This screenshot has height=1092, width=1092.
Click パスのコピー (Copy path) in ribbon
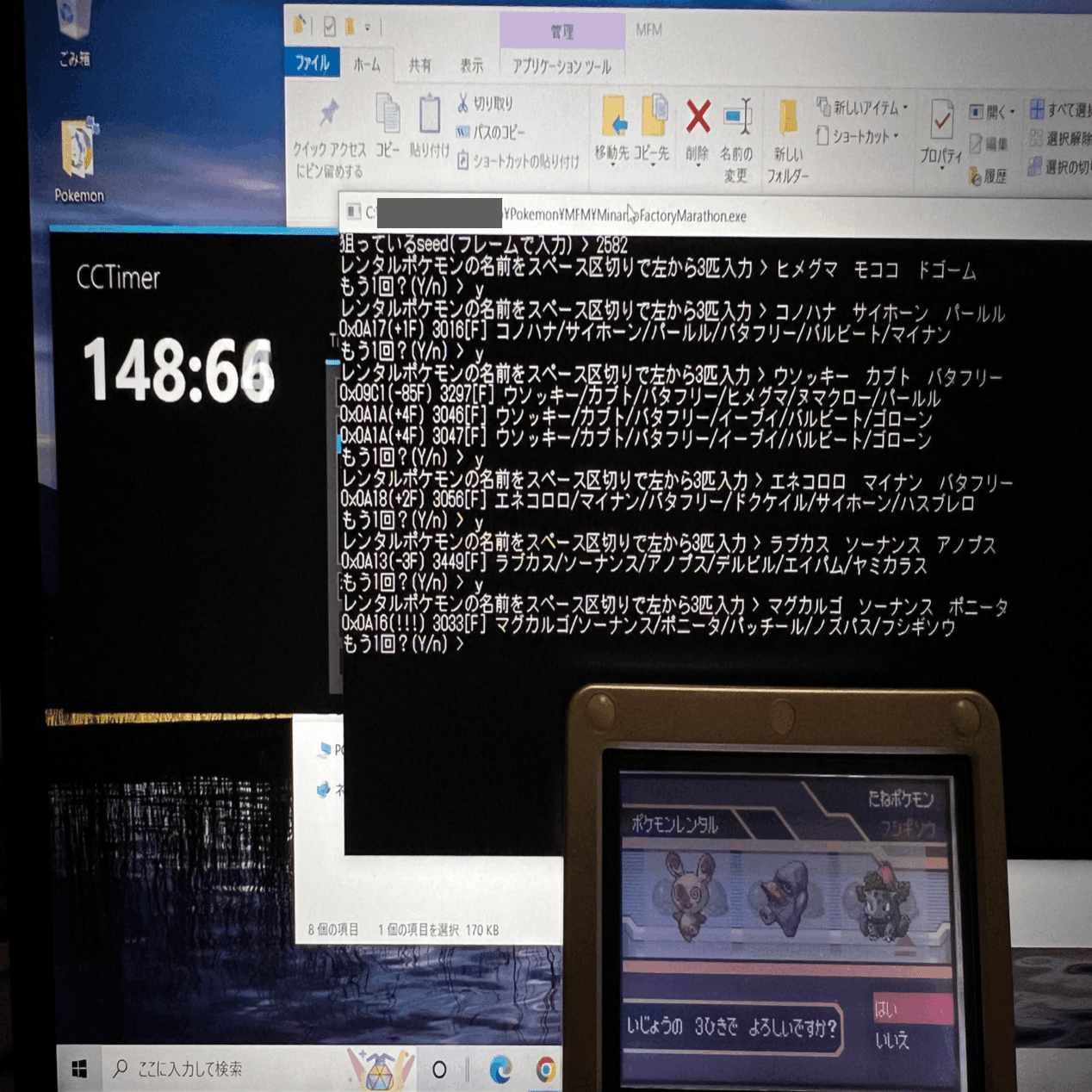(491, 132)
